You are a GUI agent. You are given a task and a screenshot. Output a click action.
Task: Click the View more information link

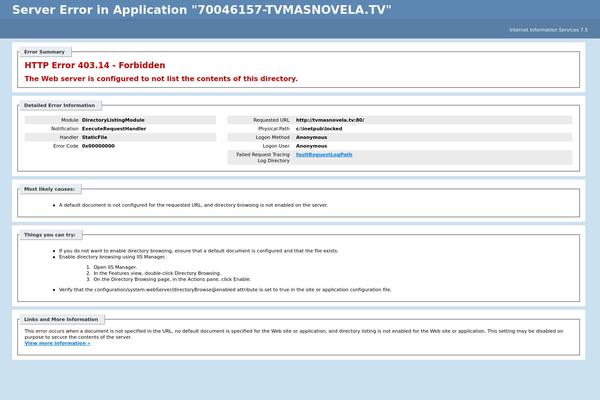(57, 343)
